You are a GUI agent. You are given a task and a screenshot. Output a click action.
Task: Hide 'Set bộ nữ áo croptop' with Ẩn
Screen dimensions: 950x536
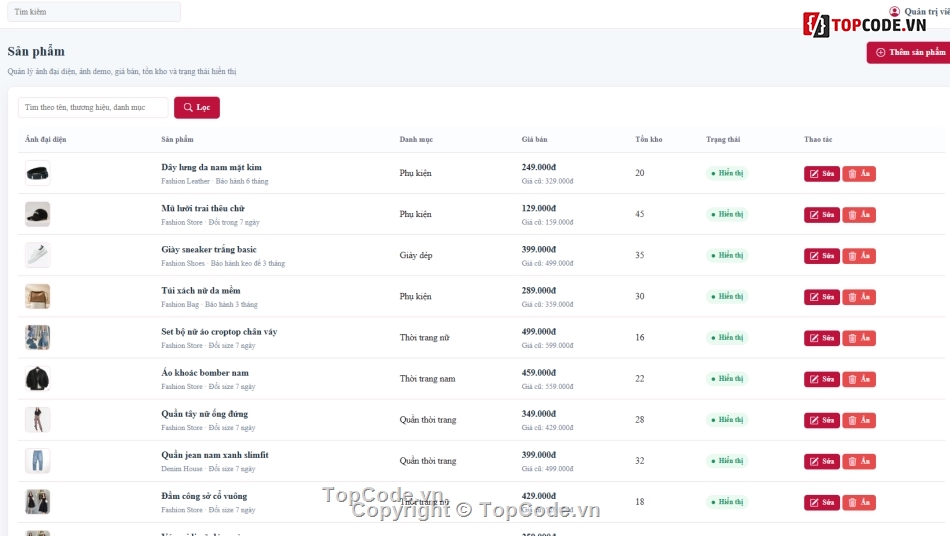(859, 339)
